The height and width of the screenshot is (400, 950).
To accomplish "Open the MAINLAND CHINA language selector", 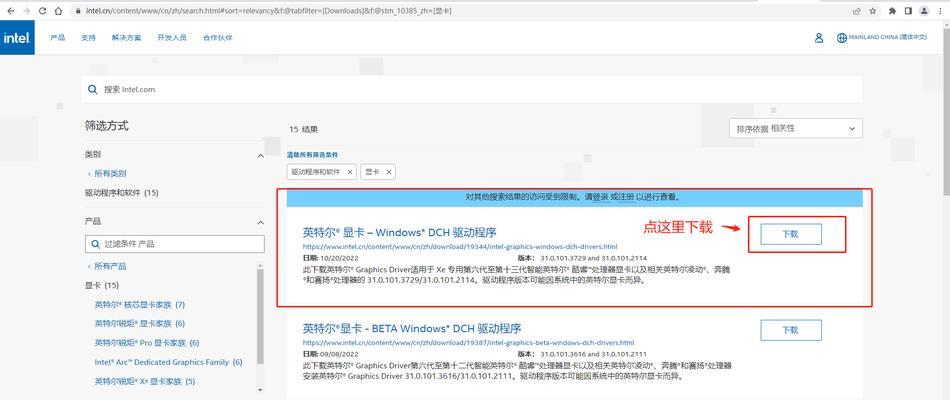I will 888,38.
